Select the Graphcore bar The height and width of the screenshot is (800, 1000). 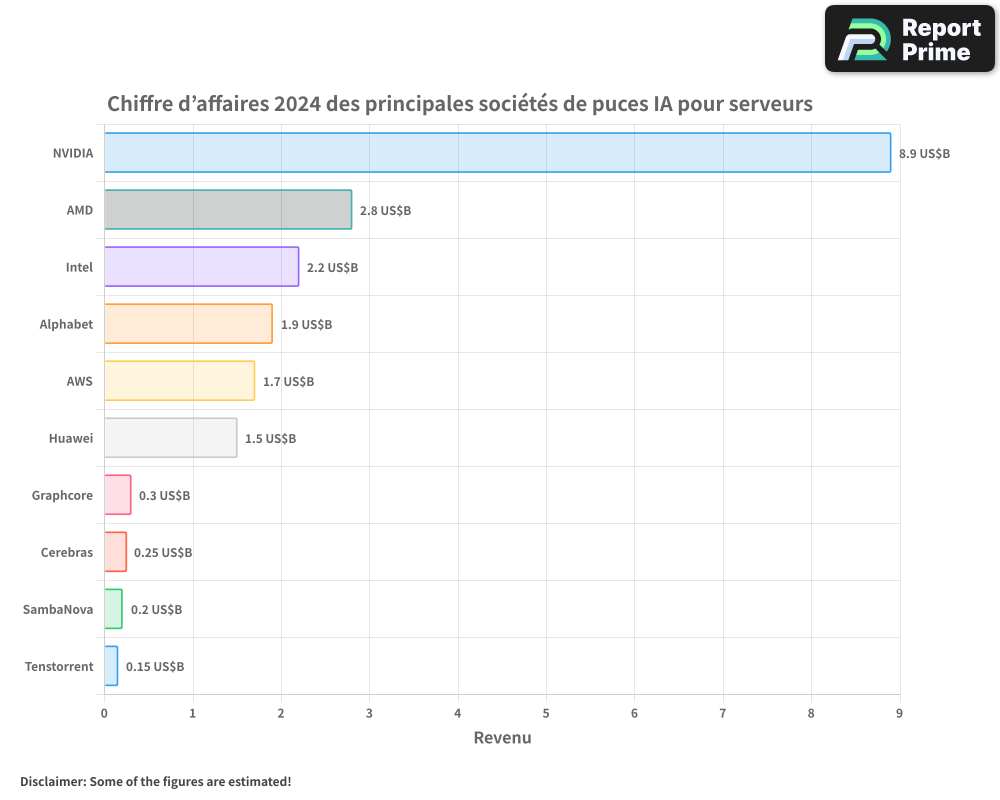[x=116, y=495]
